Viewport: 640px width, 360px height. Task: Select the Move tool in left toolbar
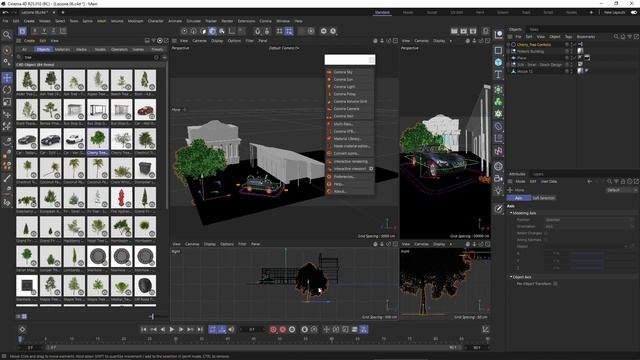7,78
